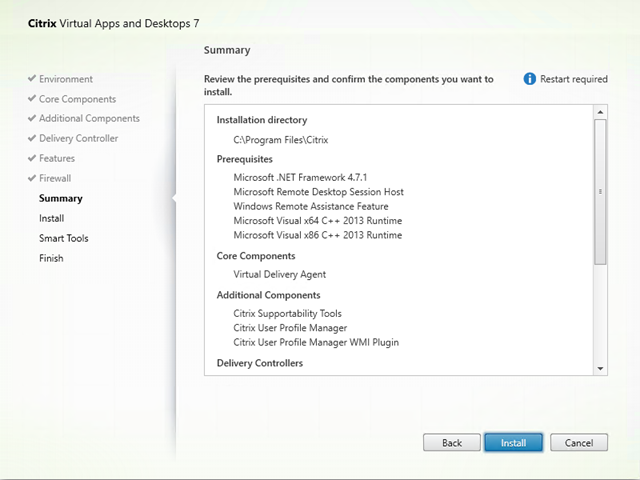Click Windows Remote Assistance Feature entry
640x480 pixels.
click(311, 206)
